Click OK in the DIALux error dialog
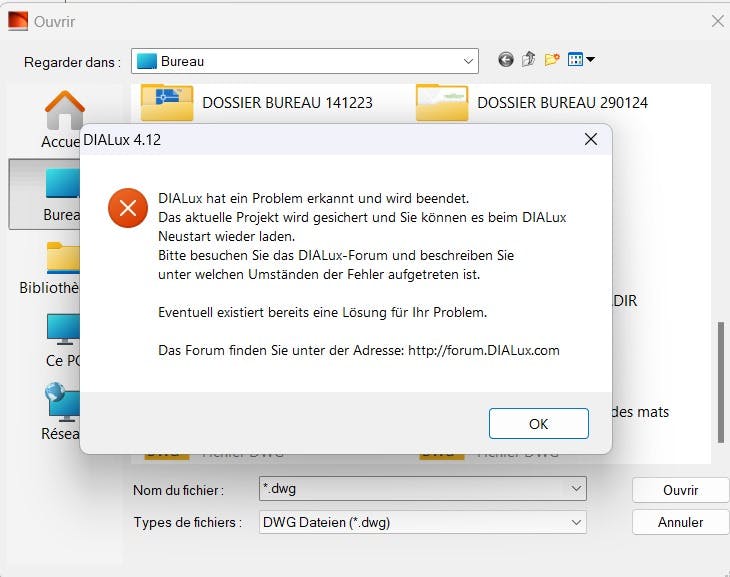Image resolution: width=730 pixels, height=577 pixels. 539,423
